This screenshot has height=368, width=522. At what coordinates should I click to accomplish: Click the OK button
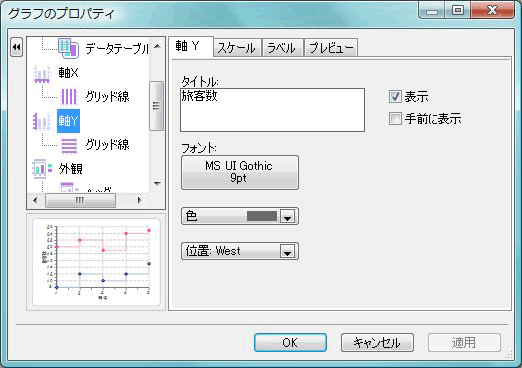pos(290,342)
